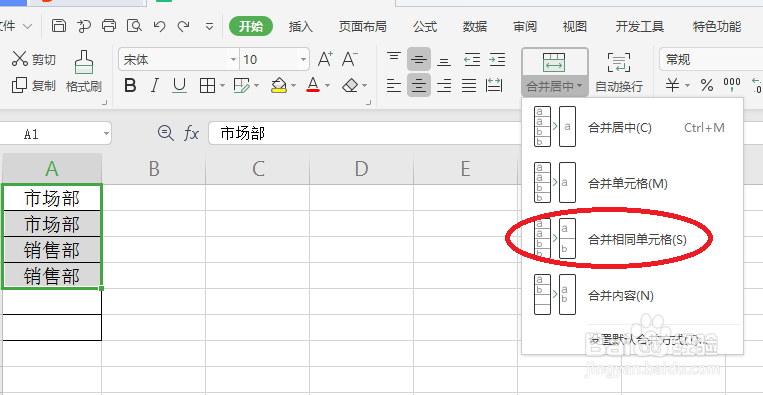Click the 合并居中 merge icon

[554, 62]
